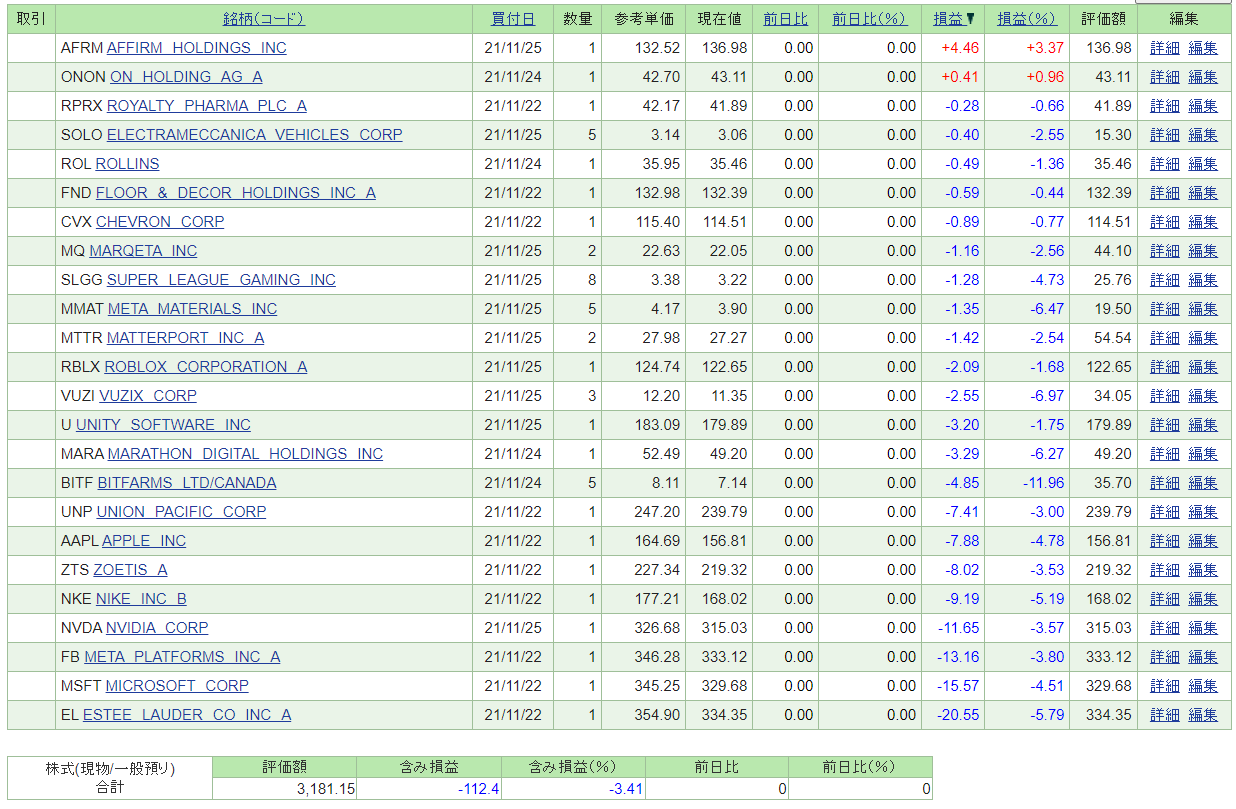The height and width of the screenshot is (809, 1236).
Task: Click 詳細 in the NKE row
Action: pyautogui.click(x=1165, y=599)
